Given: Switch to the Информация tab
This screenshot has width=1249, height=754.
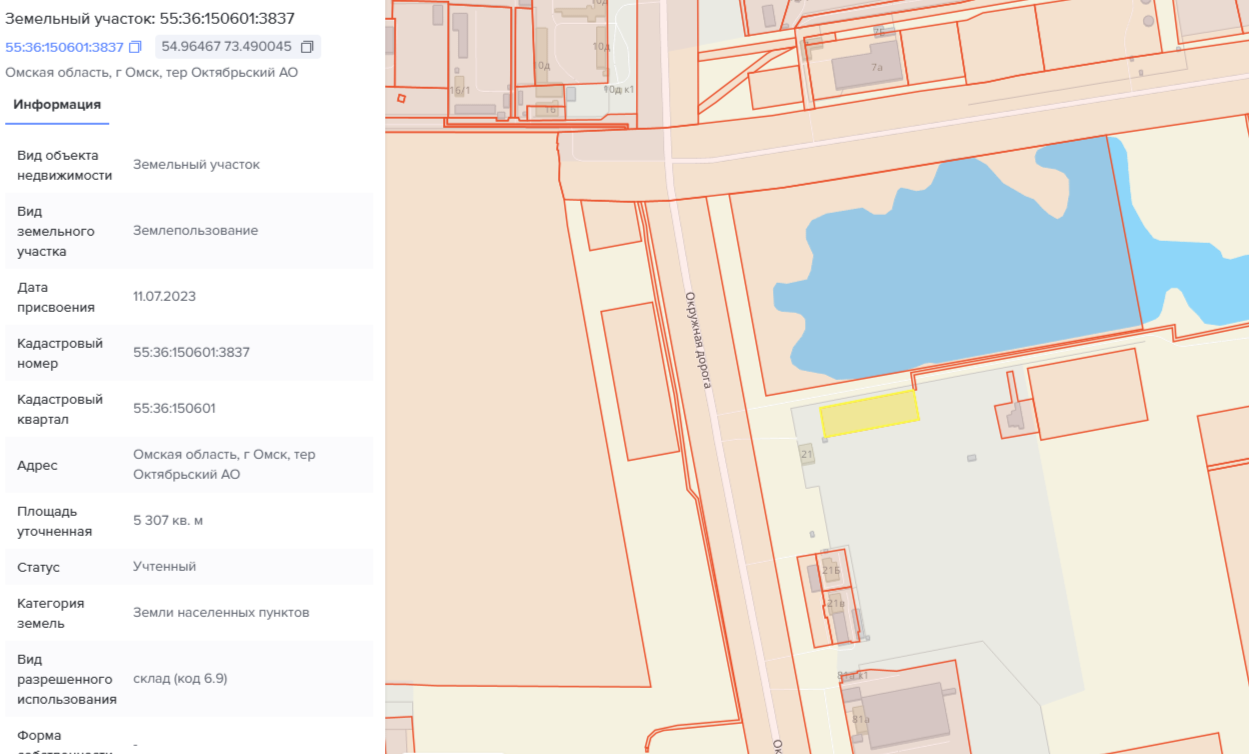Looking at the screenshot, I should click(x=57, y=105).
